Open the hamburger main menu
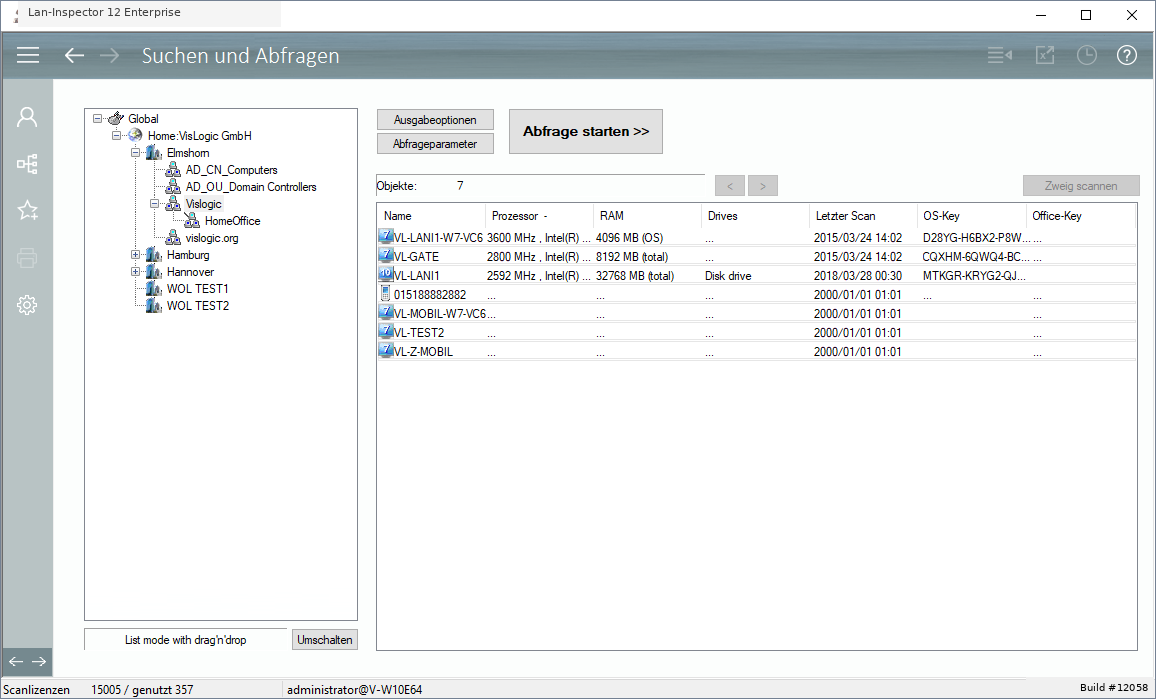This screenshot has width=1156, height=699. tap(28, 55)
